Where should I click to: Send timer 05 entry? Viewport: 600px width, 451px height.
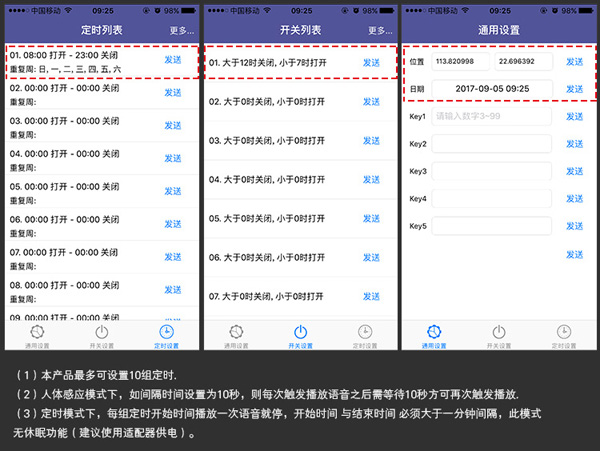tap(173, 191)
